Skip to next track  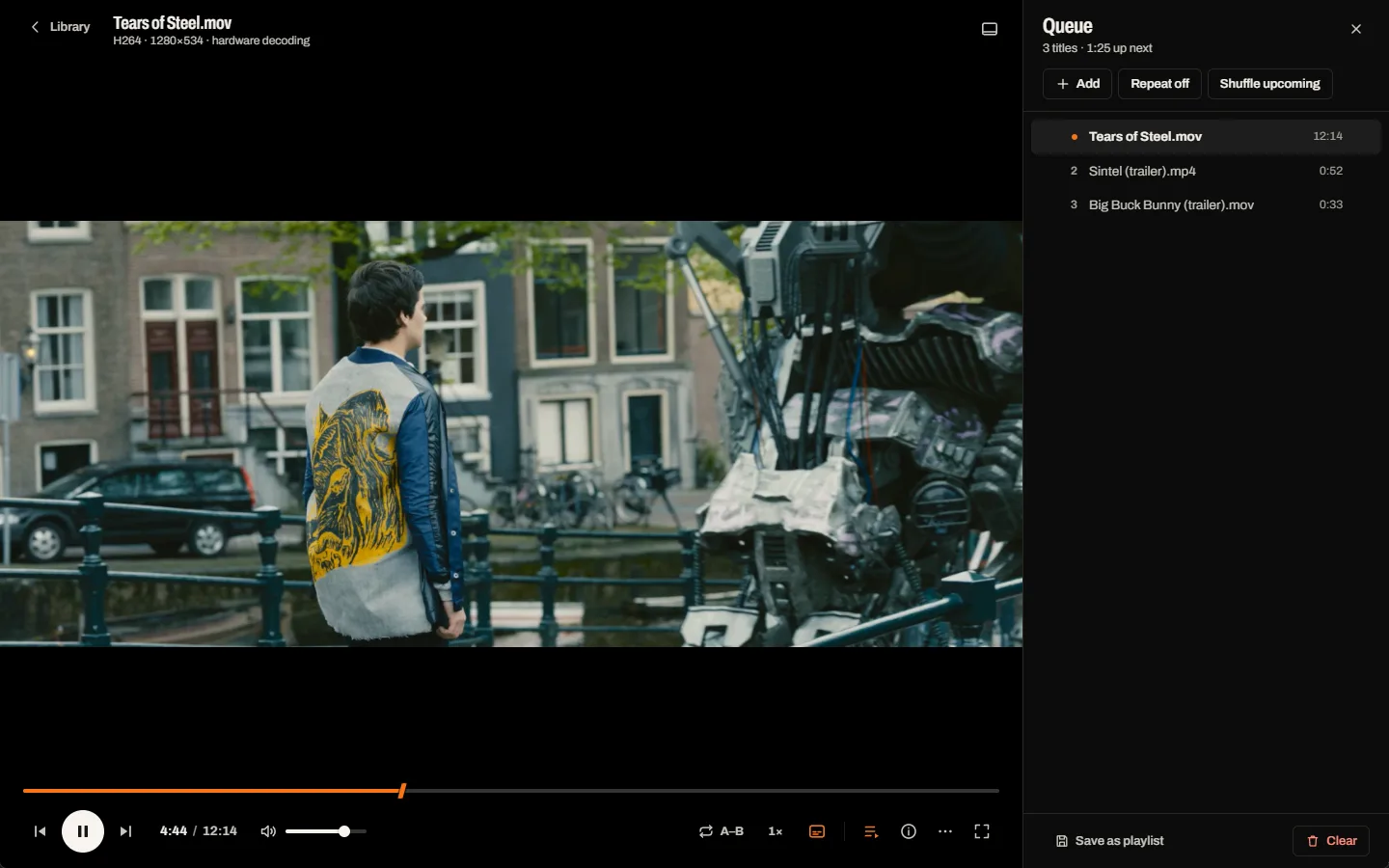(125, 831)
